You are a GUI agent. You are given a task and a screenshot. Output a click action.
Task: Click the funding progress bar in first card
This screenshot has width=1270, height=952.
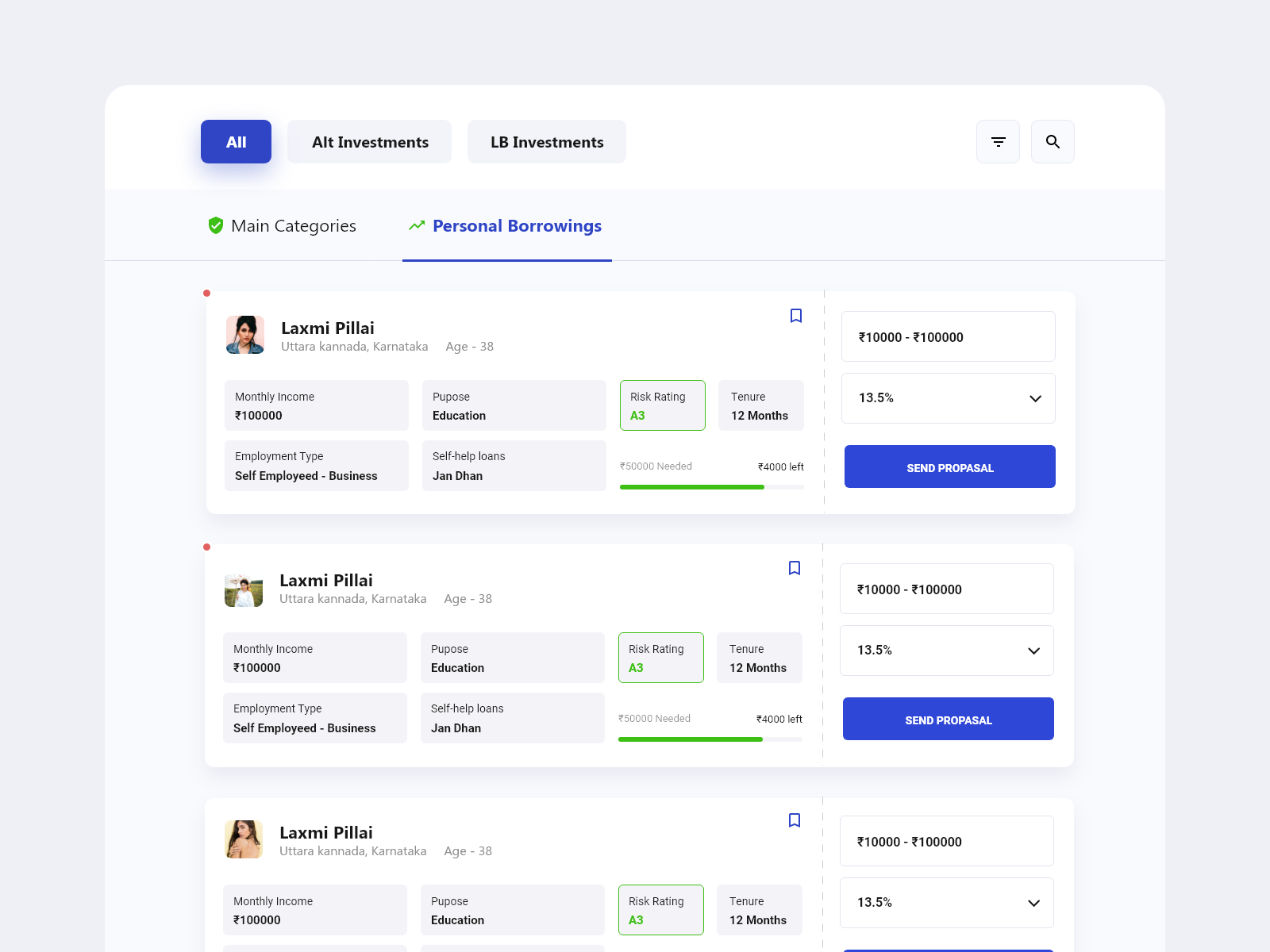[x=712, y=487]
